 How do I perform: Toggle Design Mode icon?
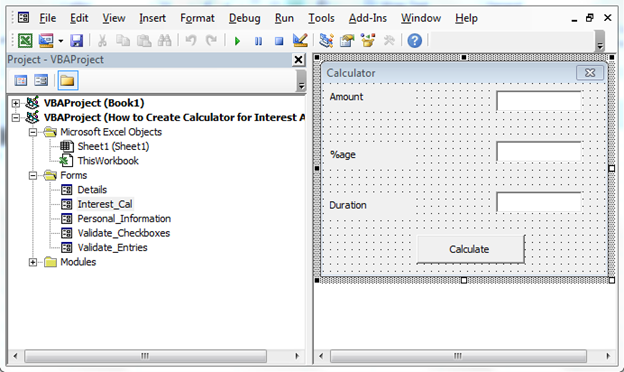[300, 40]
